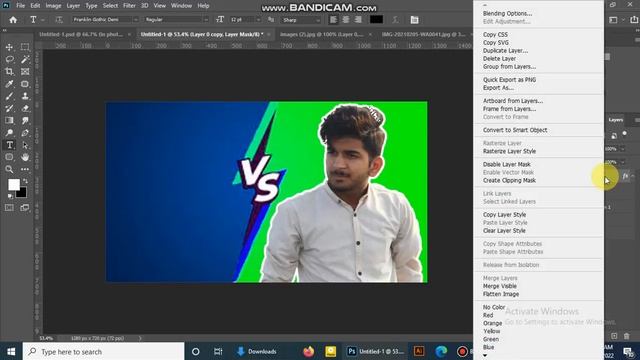The height and width of the screenshot is (360, 640).
Task: Click the Share icon at top right
Action: pyautogui.click(x=634, y=20)
